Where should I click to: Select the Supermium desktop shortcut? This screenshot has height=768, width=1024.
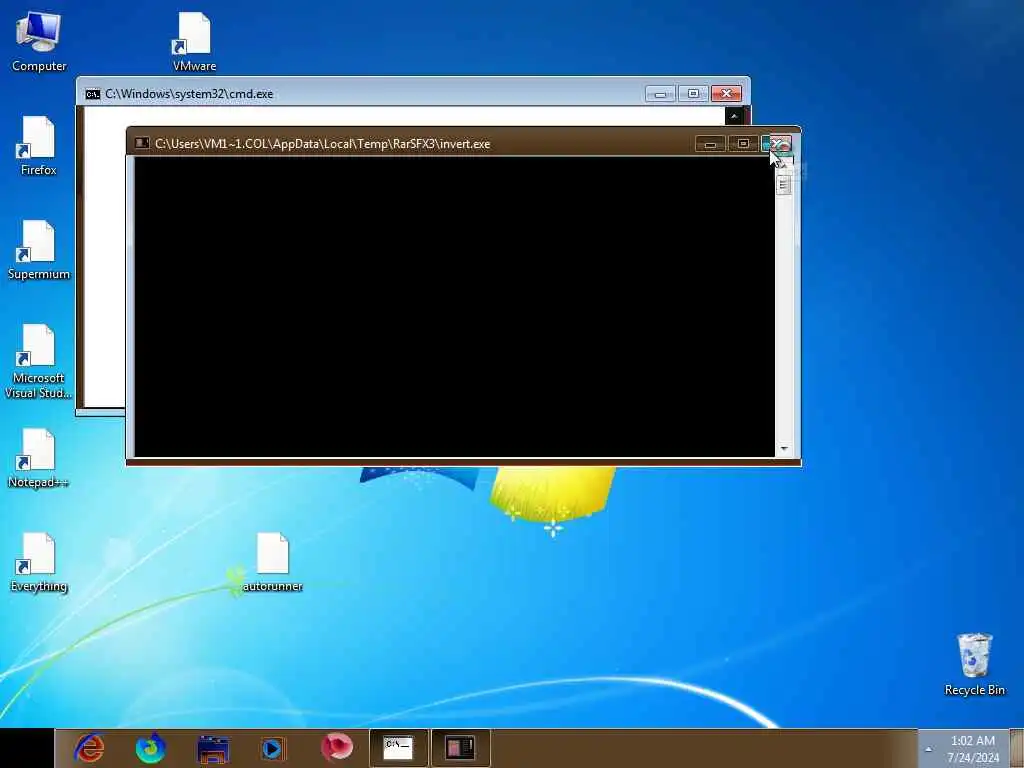39,249
